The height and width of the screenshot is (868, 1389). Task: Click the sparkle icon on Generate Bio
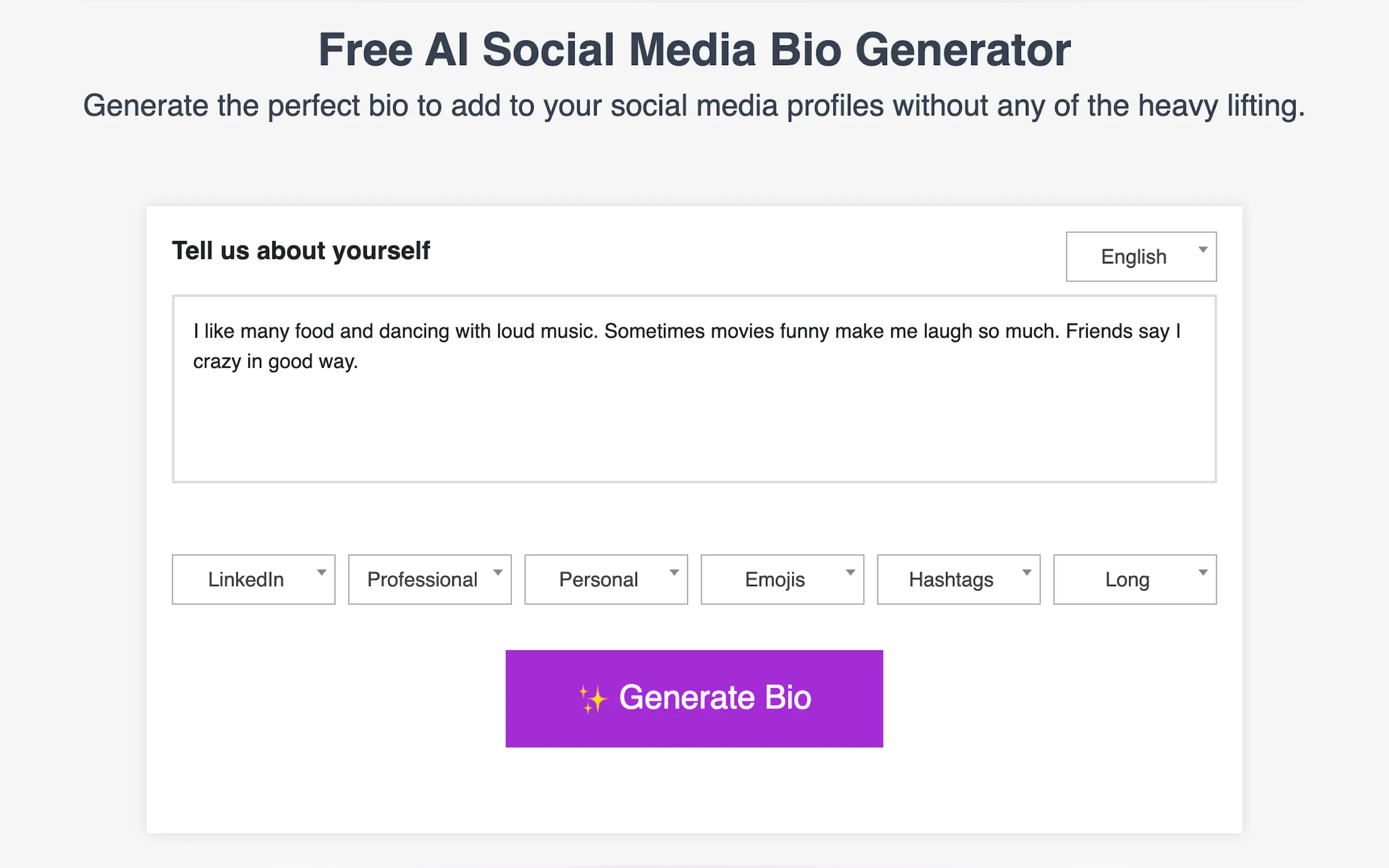click(594, 697)
